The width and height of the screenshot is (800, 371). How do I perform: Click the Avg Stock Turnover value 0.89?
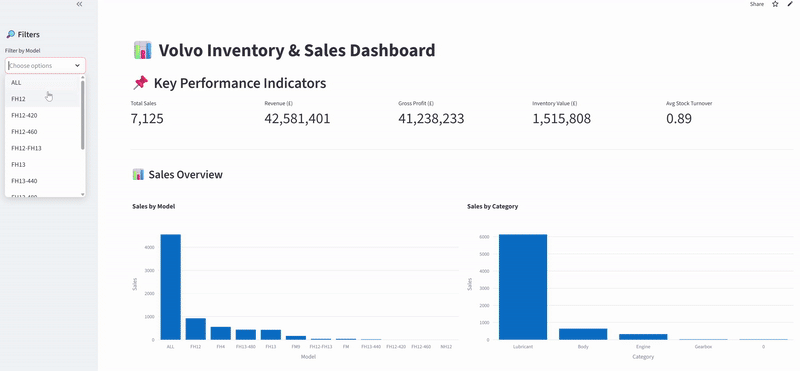[679, 119]
